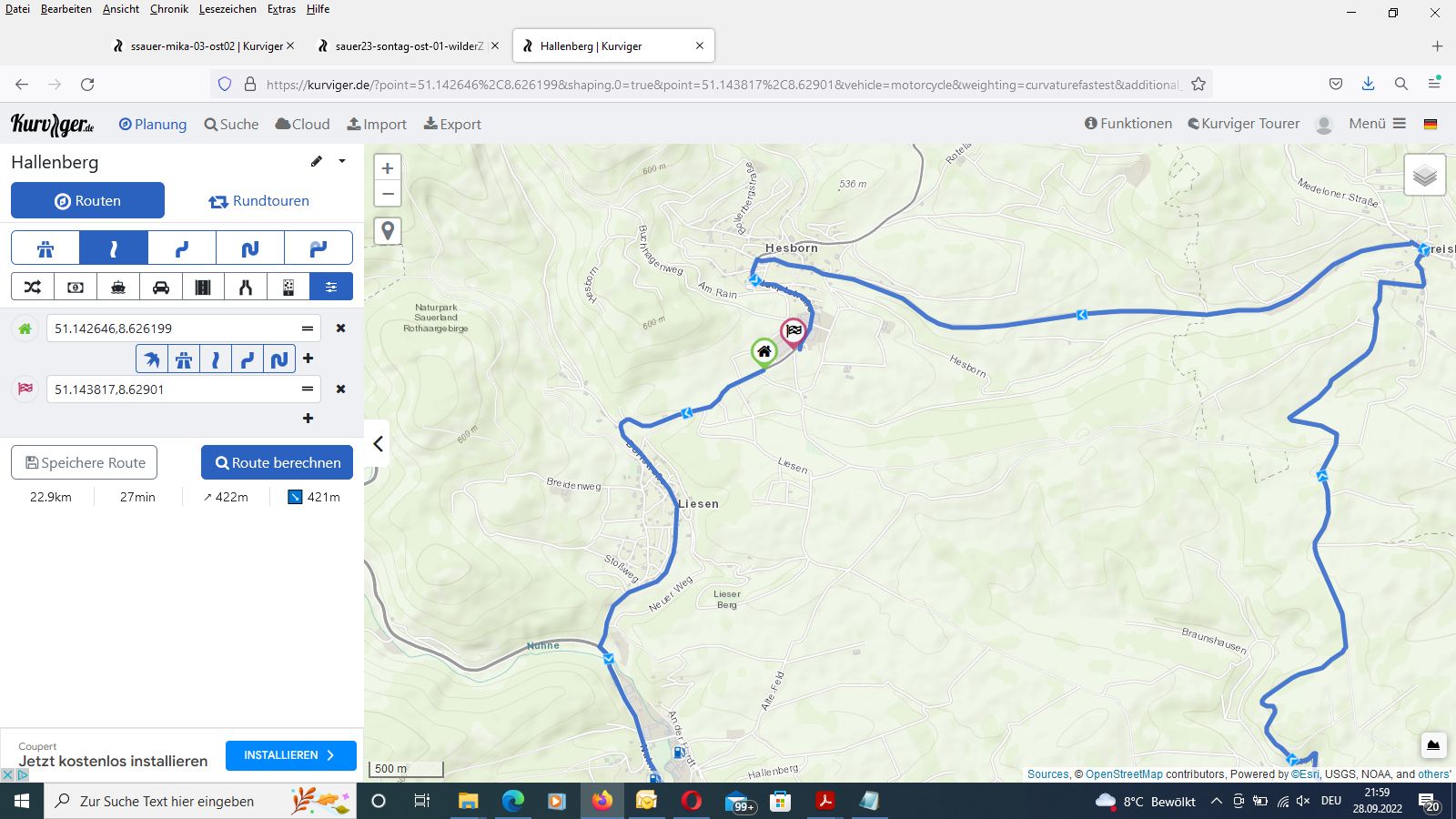Collapse the sidebar using the left chevron

pos(378,444)
